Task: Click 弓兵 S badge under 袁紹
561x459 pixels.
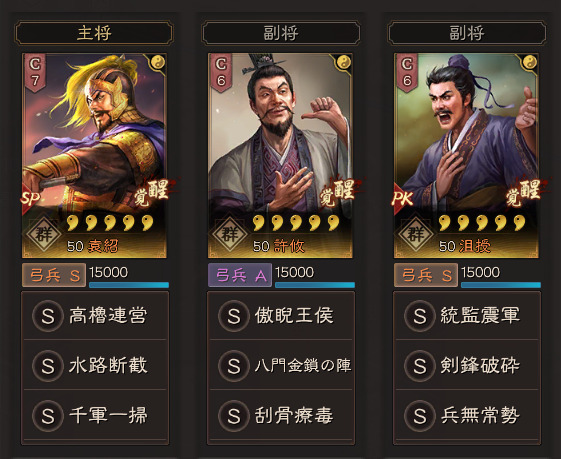Action: click(54, 275)
